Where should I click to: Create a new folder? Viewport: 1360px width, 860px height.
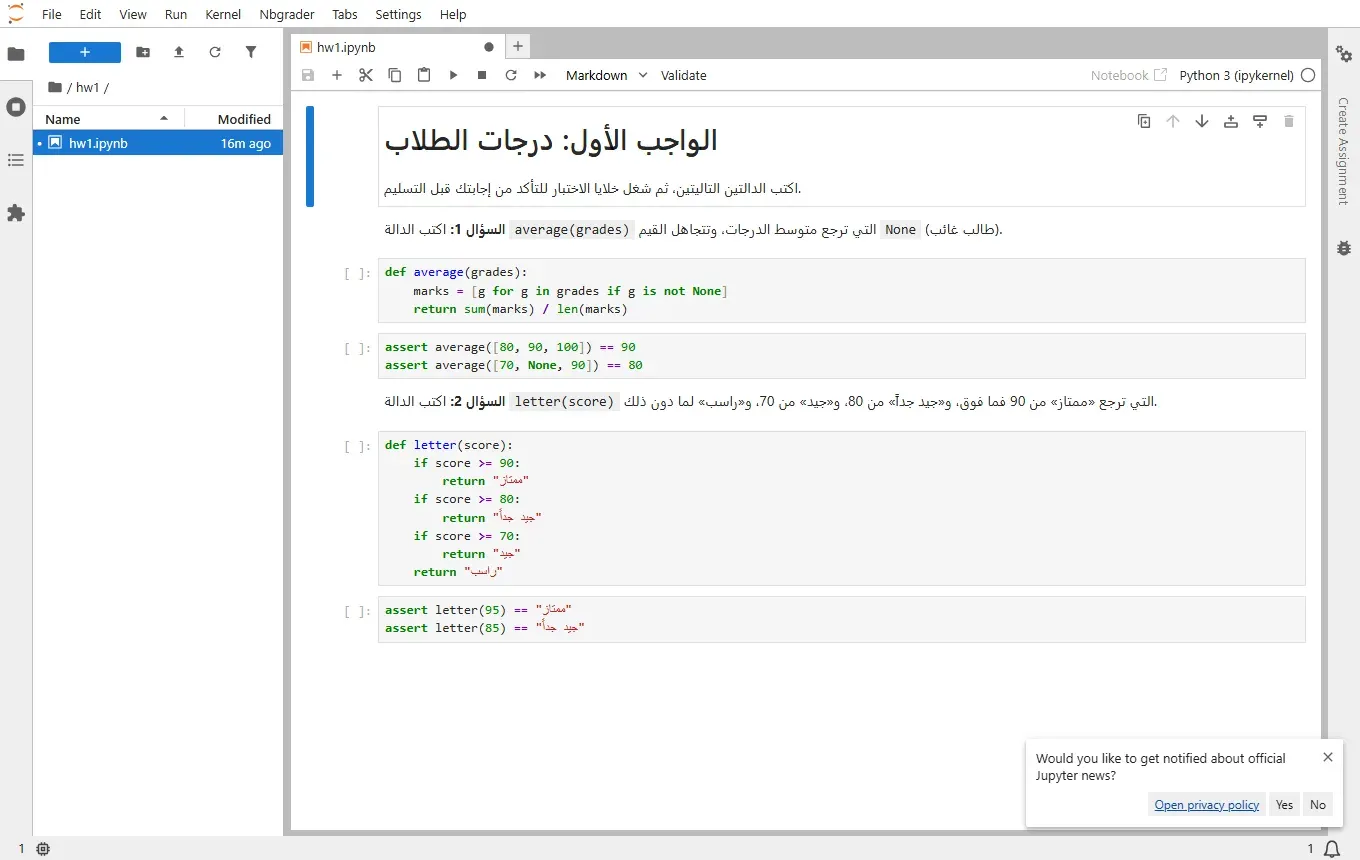(143, 52)
